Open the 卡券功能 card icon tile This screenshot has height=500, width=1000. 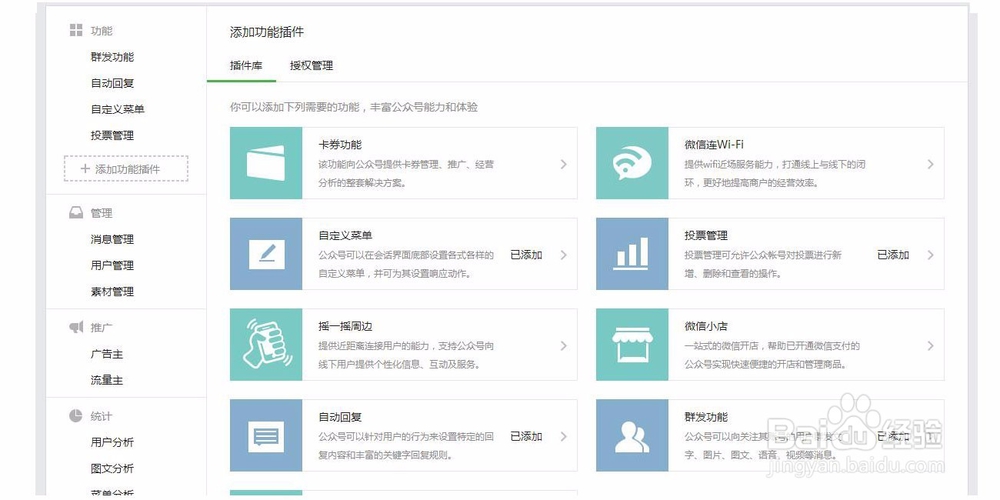tap(266, 163)
